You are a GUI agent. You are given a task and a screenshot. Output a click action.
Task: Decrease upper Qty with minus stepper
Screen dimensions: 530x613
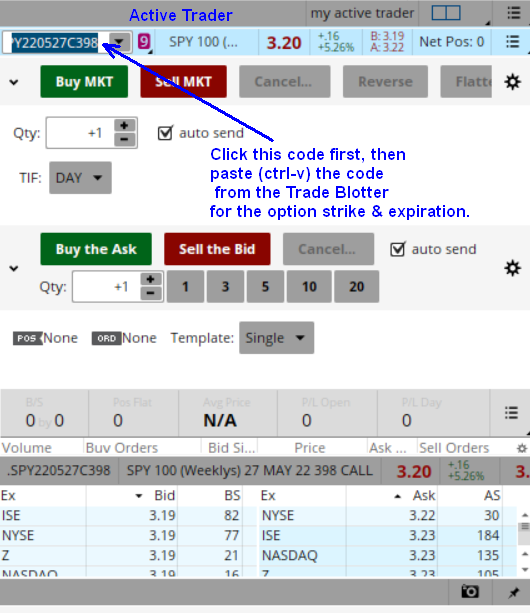[125, 140]
